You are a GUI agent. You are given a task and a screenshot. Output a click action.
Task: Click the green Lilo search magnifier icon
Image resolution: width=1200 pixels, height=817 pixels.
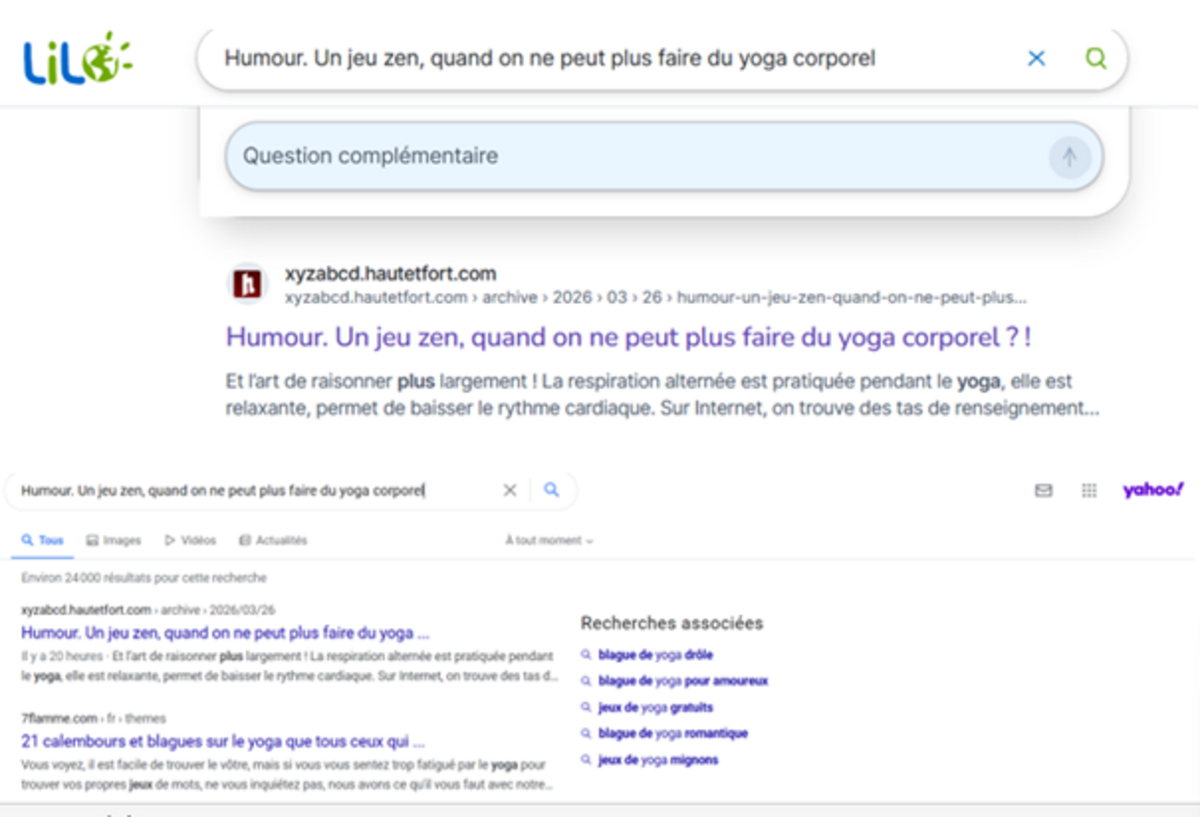(1096, 59)
